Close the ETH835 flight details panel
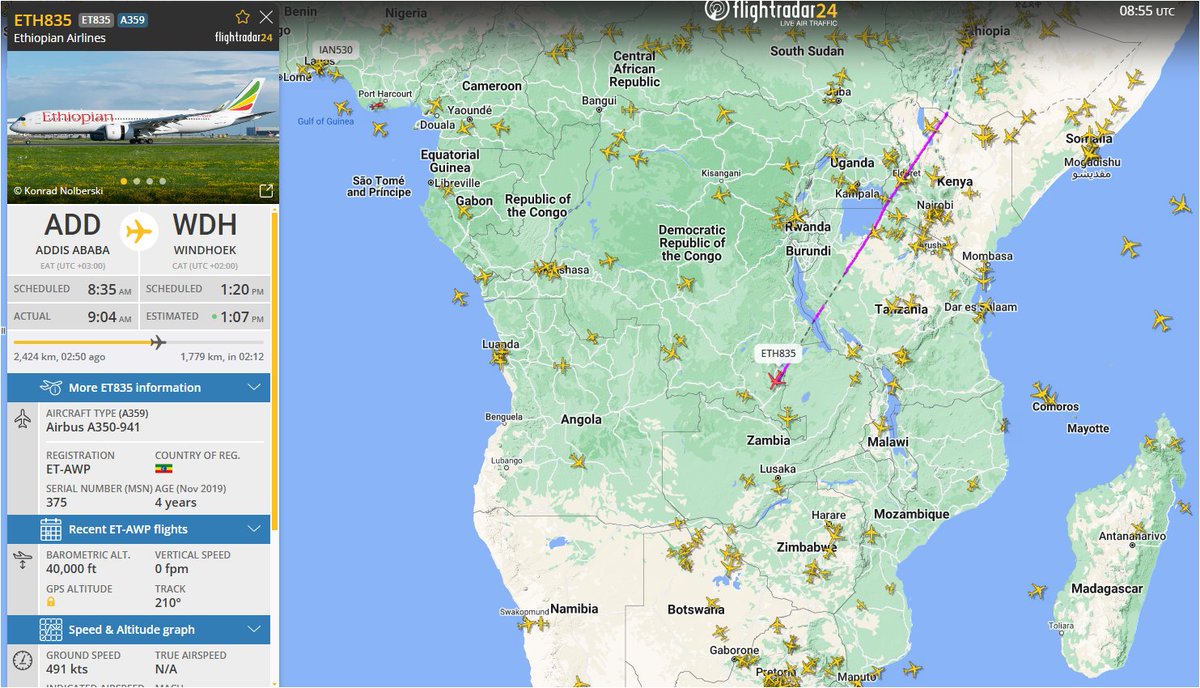This screenshot has height=688, width=1200. 265,17
